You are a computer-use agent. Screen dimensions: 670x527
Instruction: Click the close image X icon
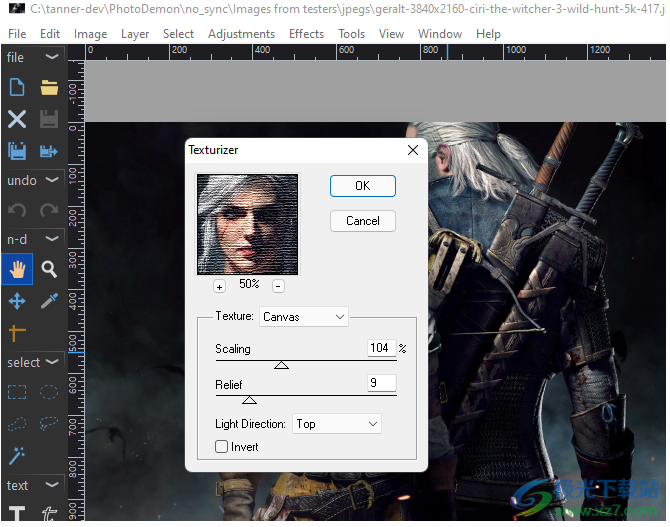pos(17,119)
